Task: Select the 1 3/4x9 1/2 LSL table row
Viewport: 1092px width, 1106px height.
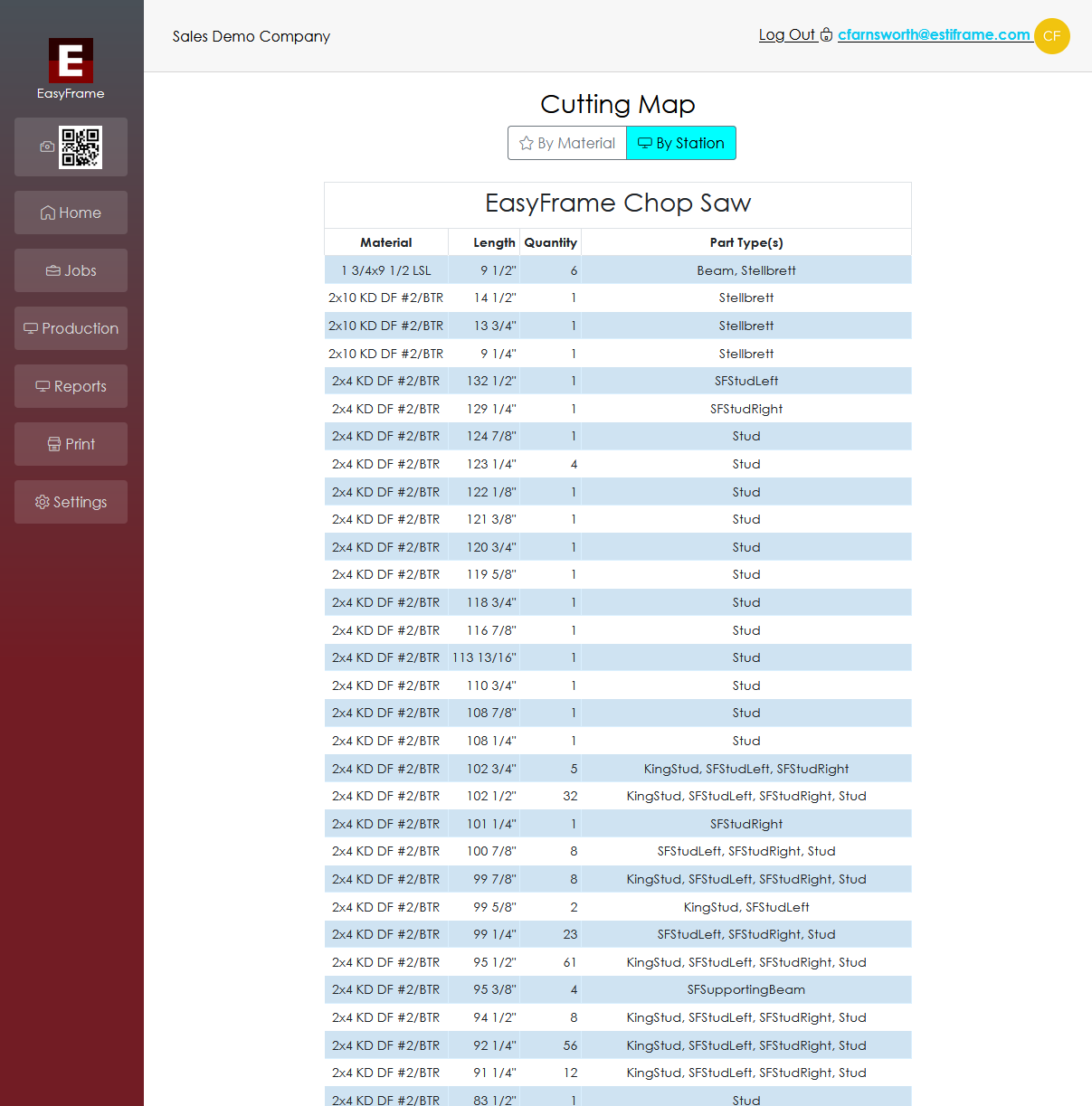Action: pyautogui.click(x=618, y=269)
